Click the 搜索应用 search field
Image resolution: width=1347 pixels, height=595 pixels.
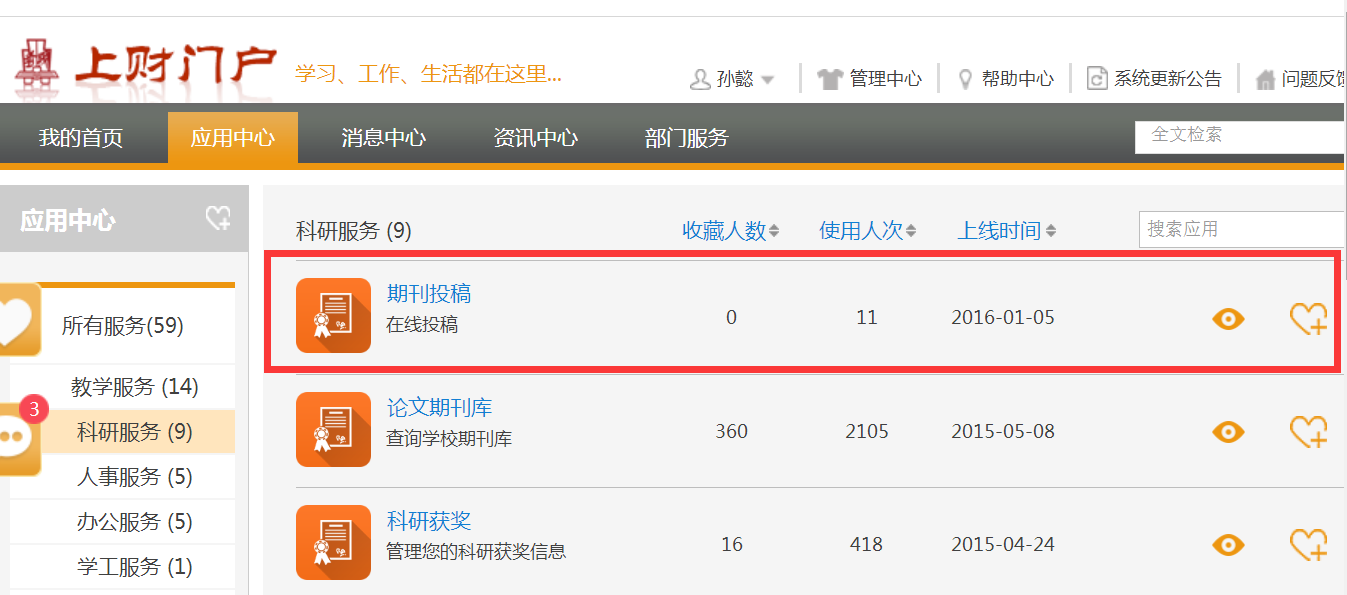[1240, 229]
